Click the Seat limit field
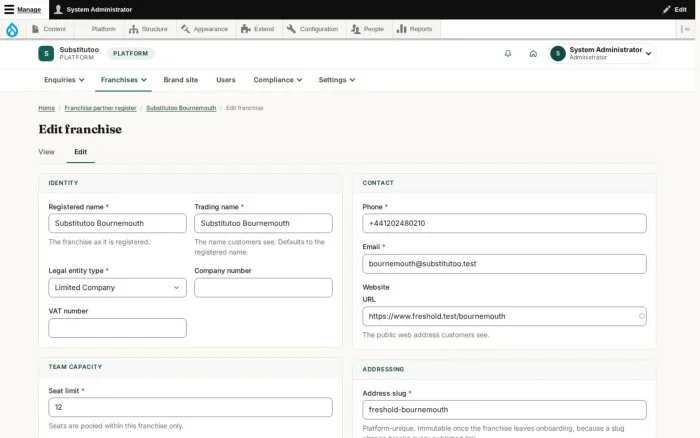Image resolution: width=700 pixels, height=438 pixels. [x=190, y=407]
